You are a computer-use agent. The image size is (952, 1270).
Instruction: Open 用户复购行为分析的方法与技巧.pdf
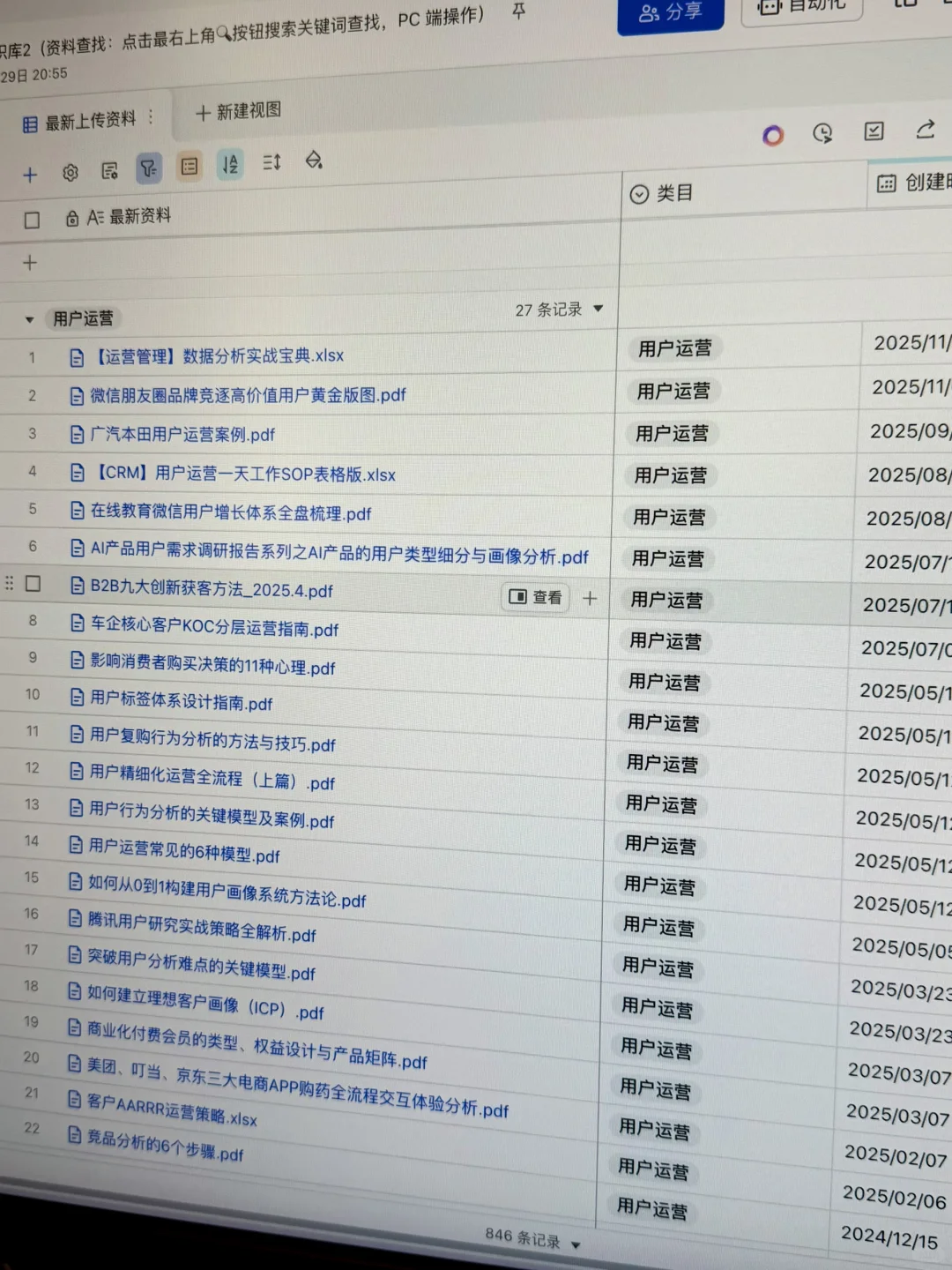pyautogui.click(x=212, y=741)
